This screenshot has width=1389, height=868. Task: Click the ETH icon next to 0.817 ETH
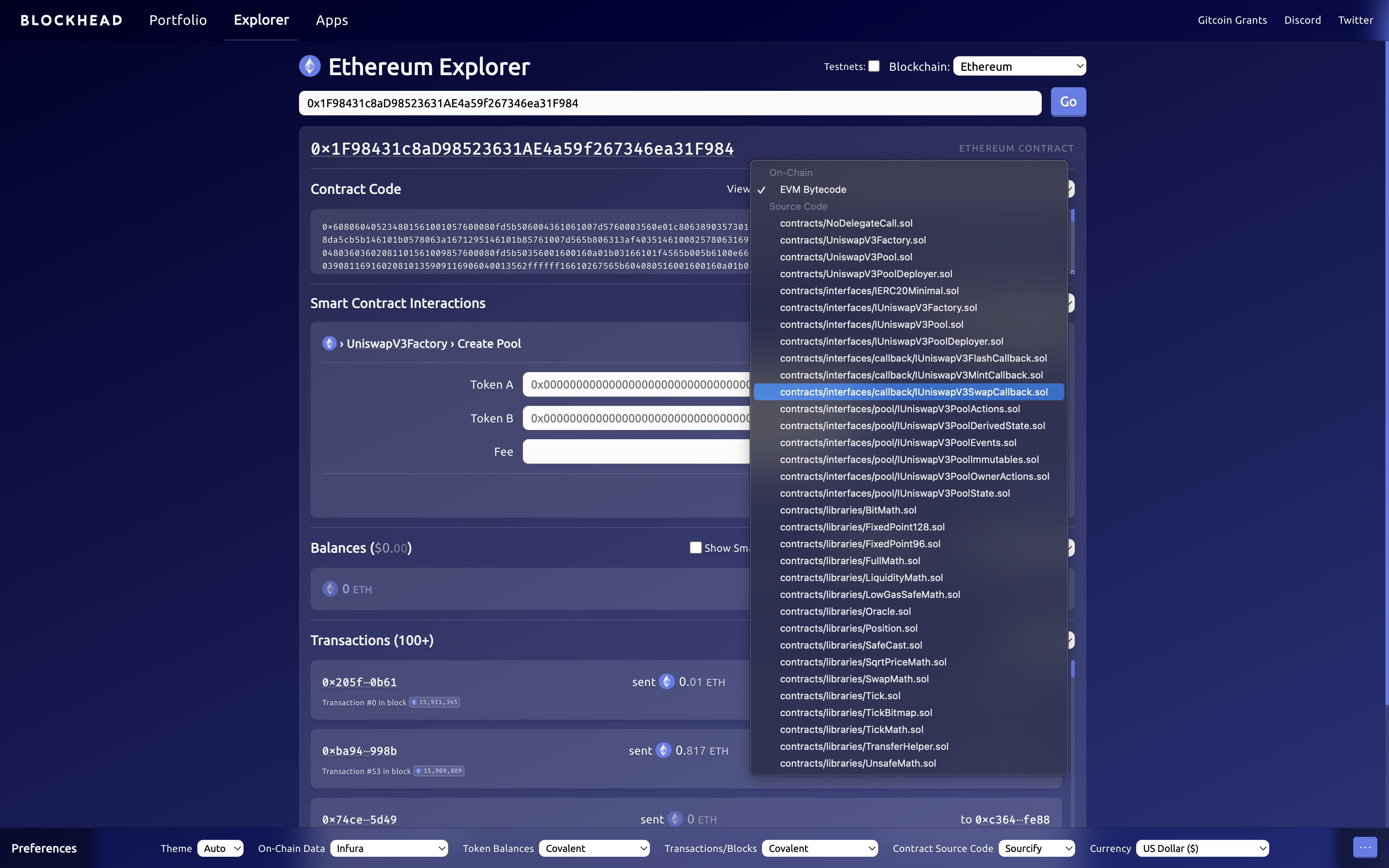tap(664, 750)
